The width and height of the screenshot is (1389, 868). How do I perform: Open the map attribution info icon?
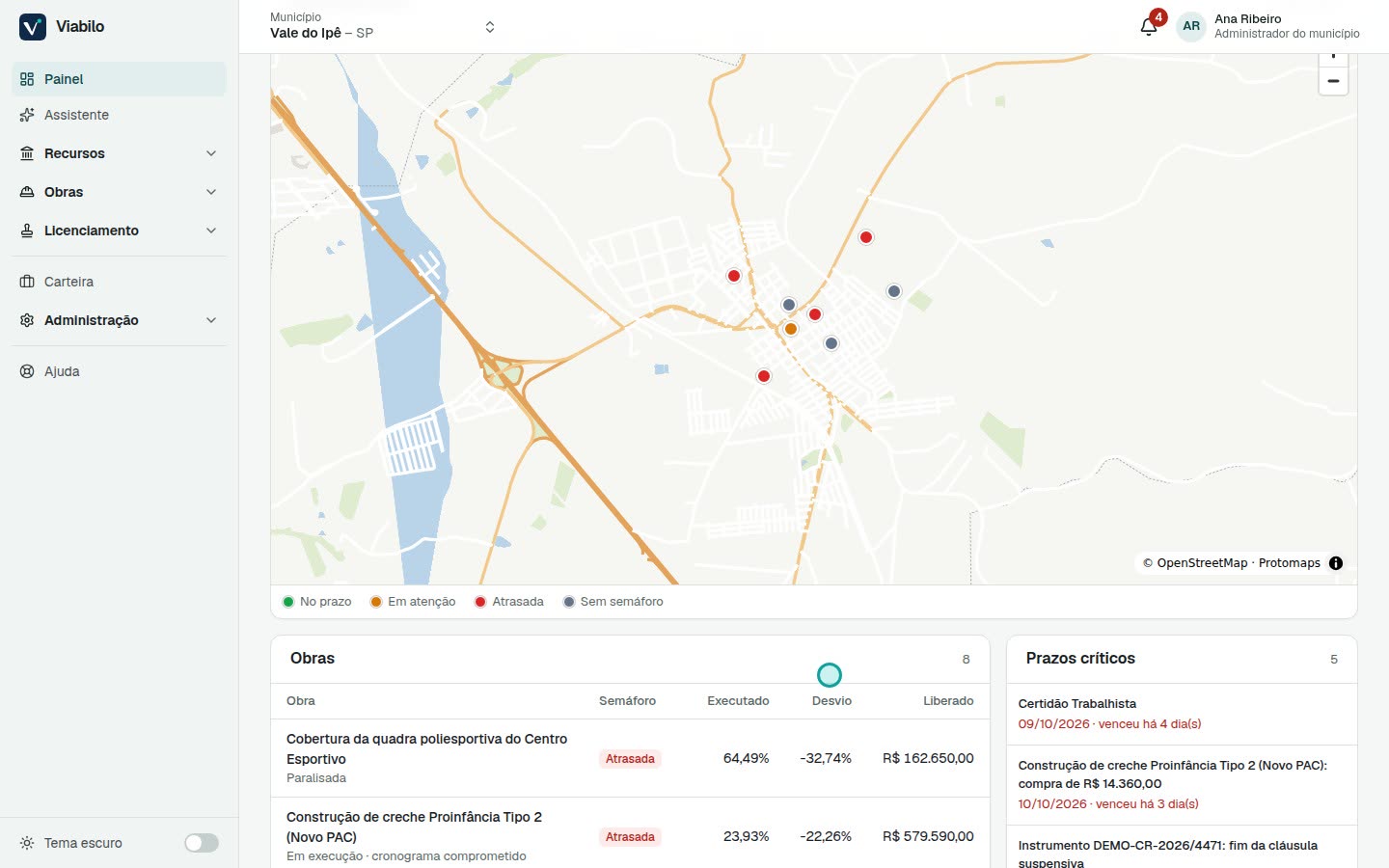[1336, 563]
